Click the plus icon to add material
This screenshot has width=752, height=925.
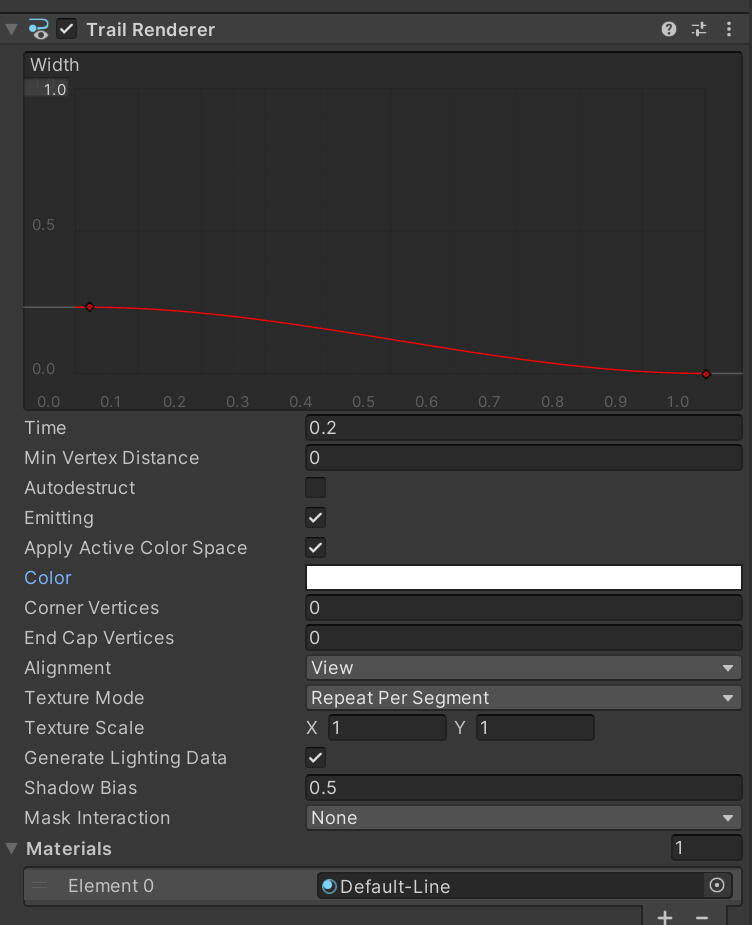[665, 916]
